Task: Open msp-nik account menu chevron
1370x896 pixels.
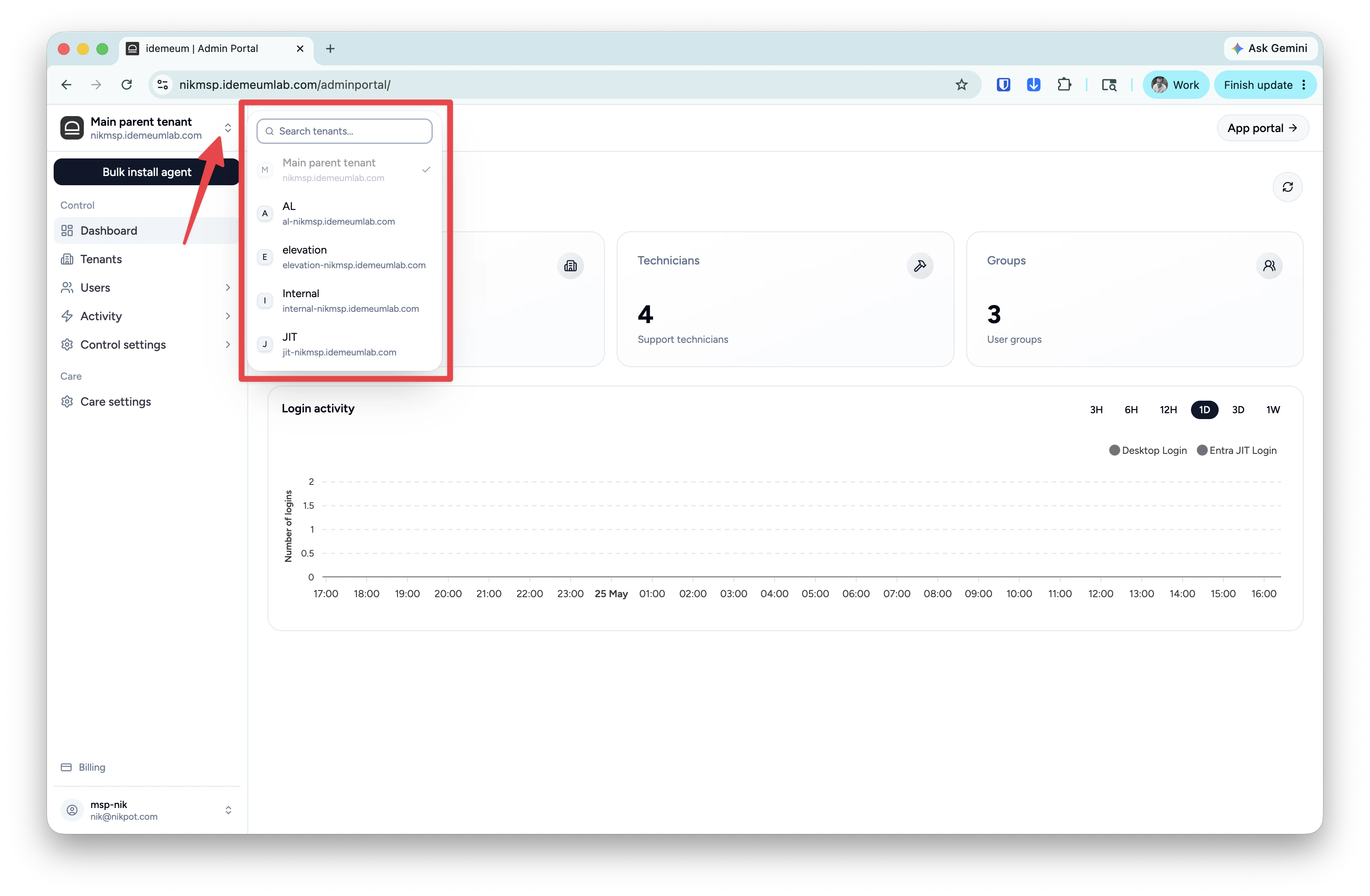Action: pyautogui.click(x=228, y=810)
